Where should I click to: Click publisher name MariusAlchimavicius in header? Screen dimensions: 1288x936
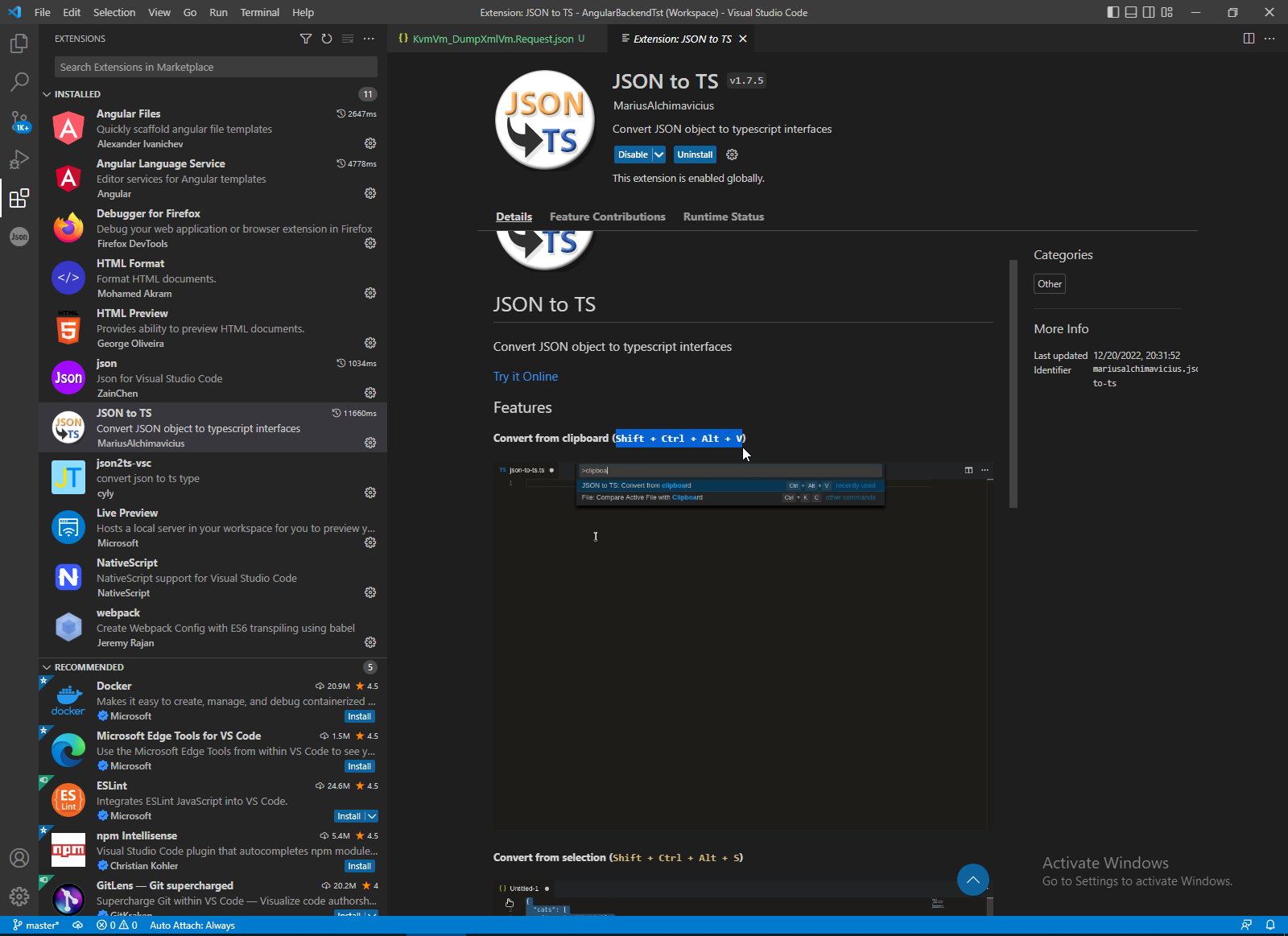click(x=663, y=105)
